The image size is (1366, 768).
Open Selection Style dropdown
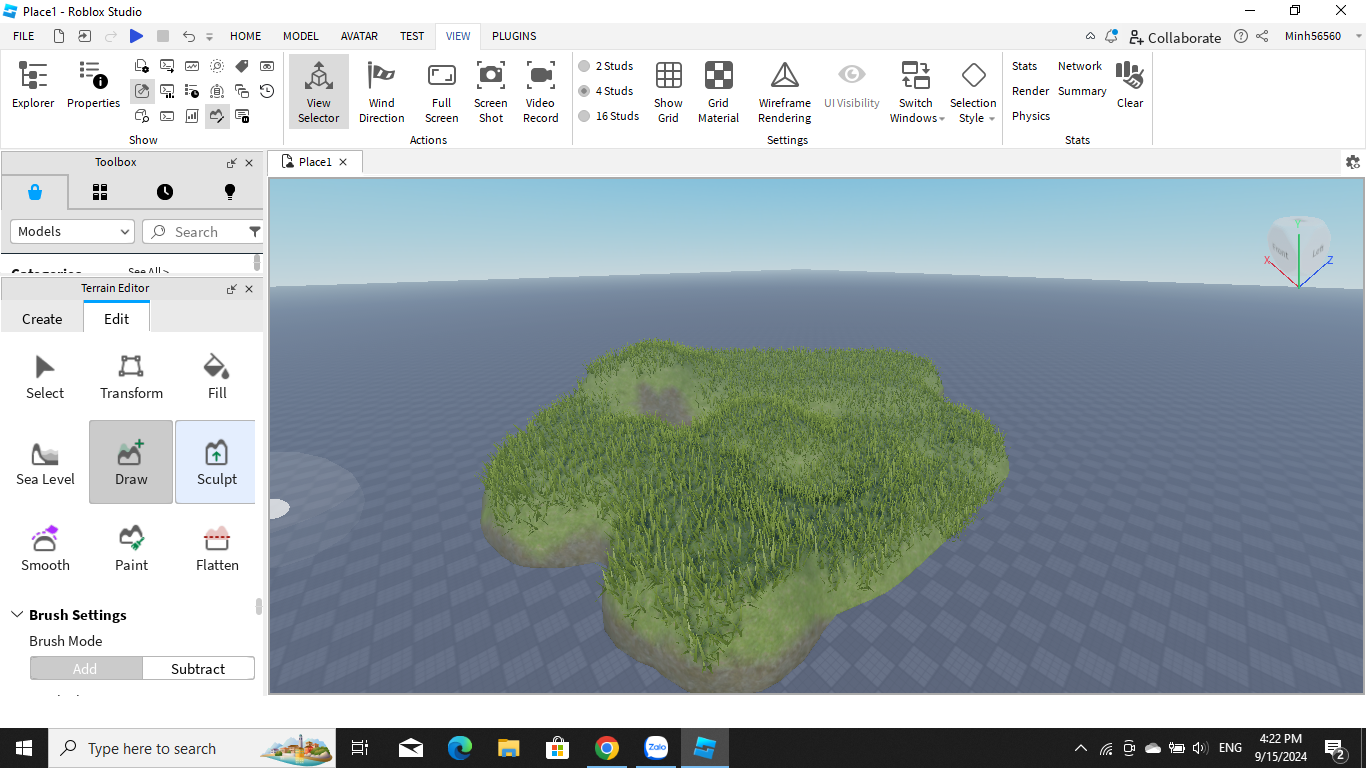point(973,91)
